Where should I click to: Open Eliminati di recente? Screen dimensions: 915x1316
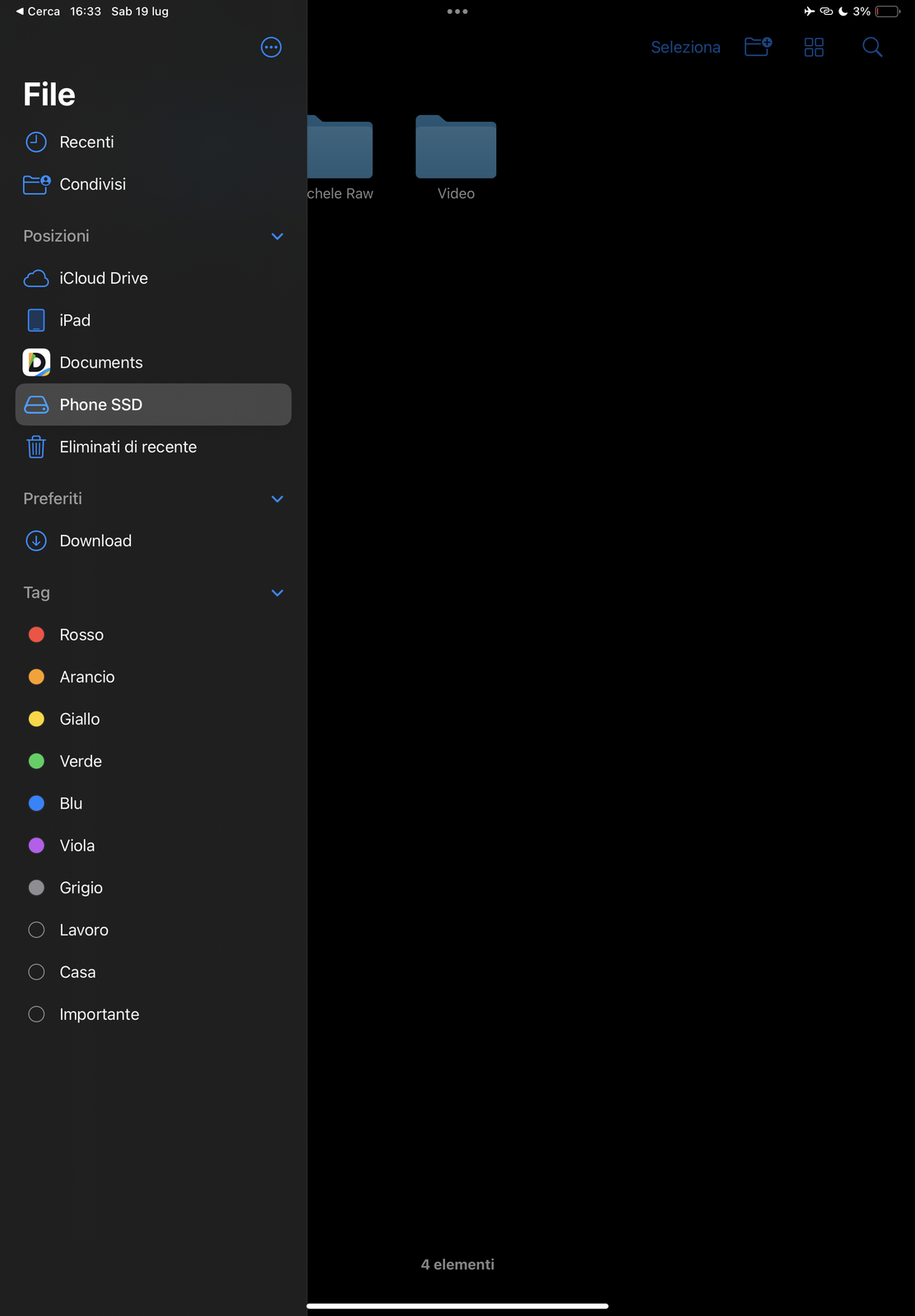tap(153, 447)
